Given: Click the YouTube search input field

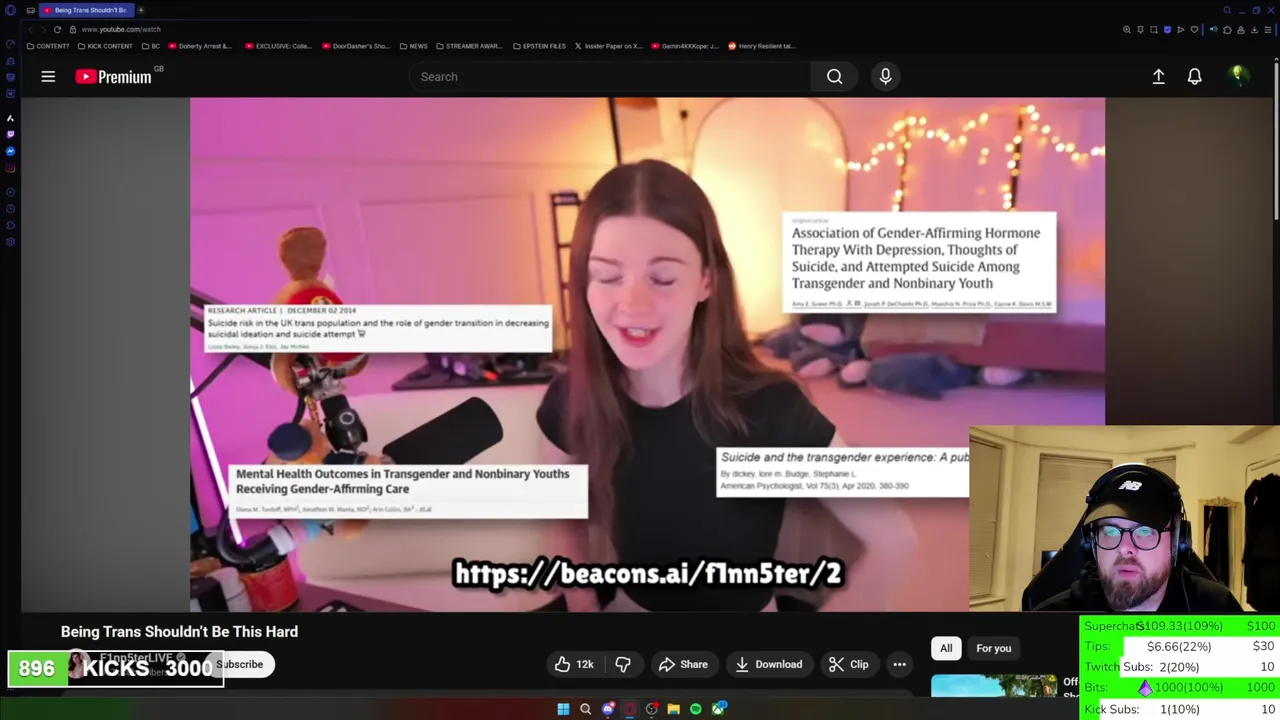Looking at the screenshot, I should click(610, 76).
